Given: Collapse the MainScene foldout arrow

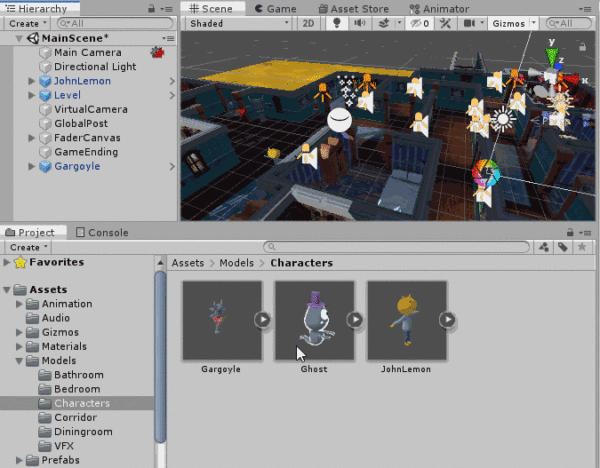Looking at the screenshot, I should (18, 38).
